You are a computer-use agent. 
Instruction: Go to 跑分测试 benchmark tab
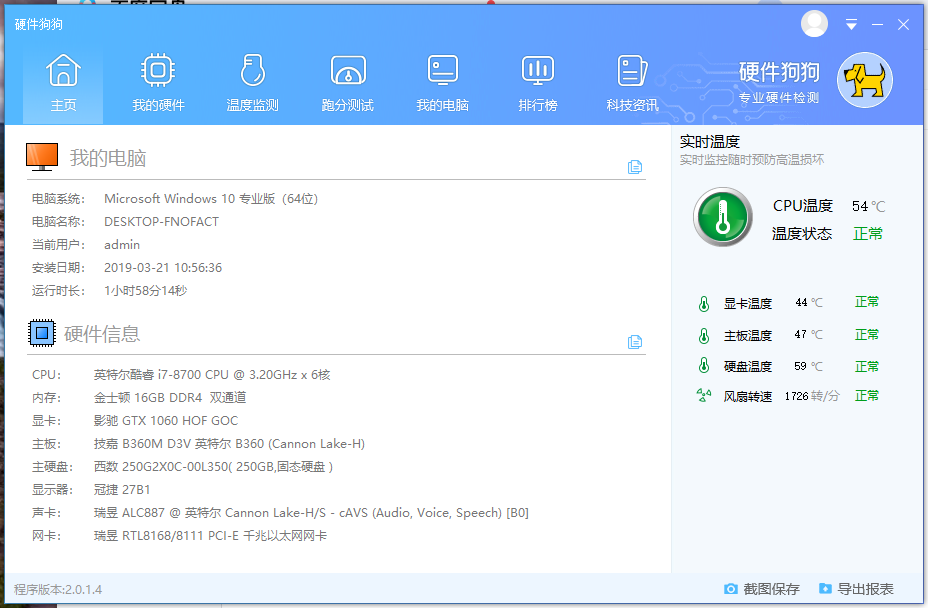point(347,83)
